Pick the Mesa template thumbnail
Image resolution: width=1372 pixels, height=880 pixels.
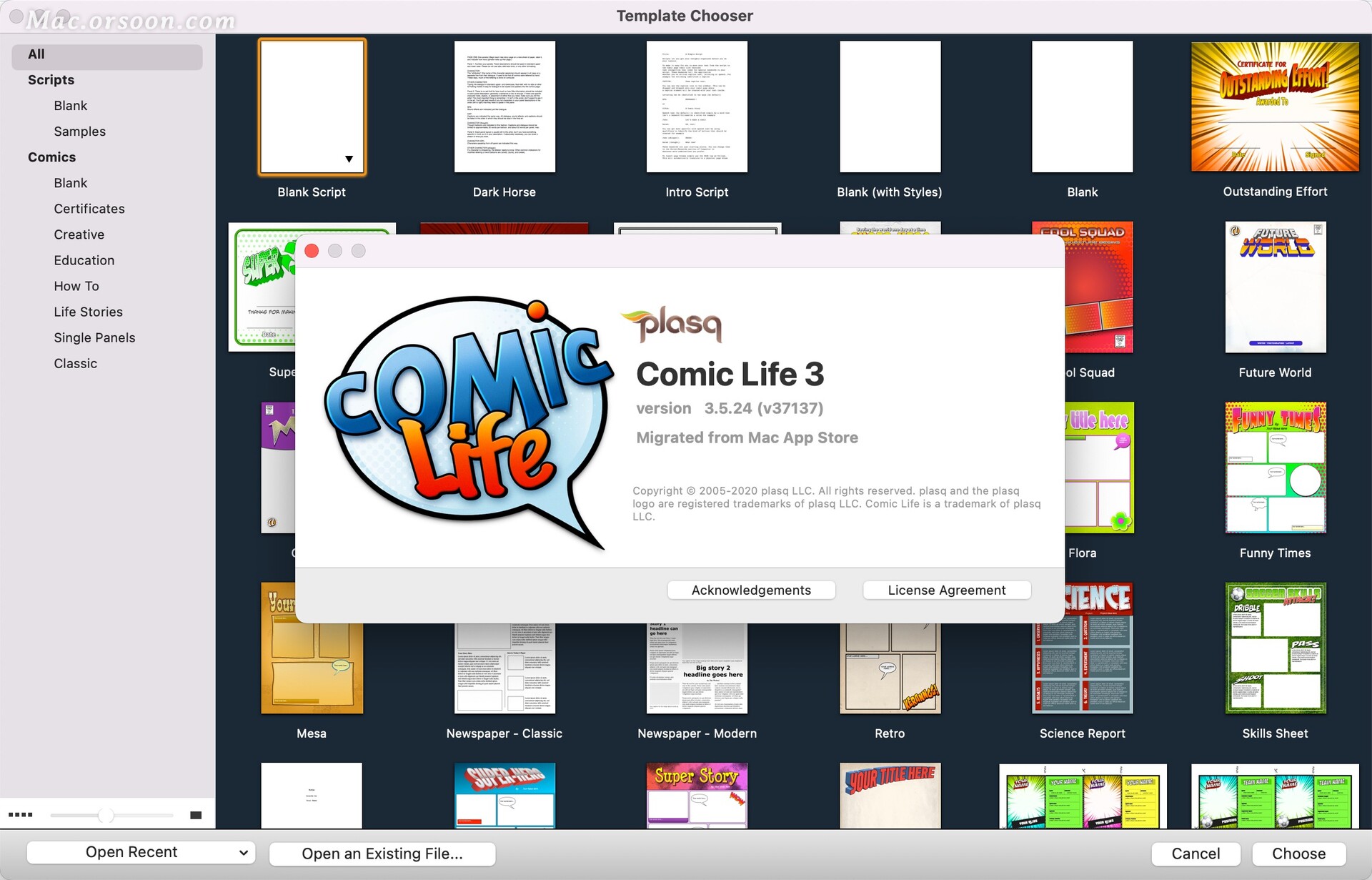tap(312, 668)
